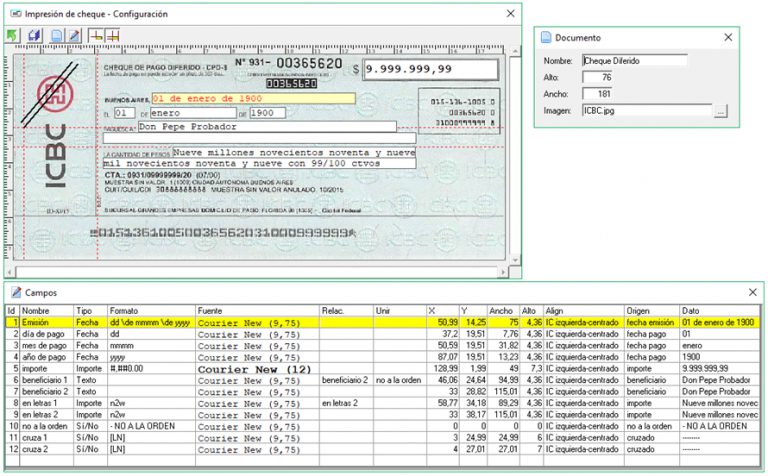The height and width of the screenshot is (476, 768).
Task: Click the '01' day field on cheque
Action: [124, 113]
